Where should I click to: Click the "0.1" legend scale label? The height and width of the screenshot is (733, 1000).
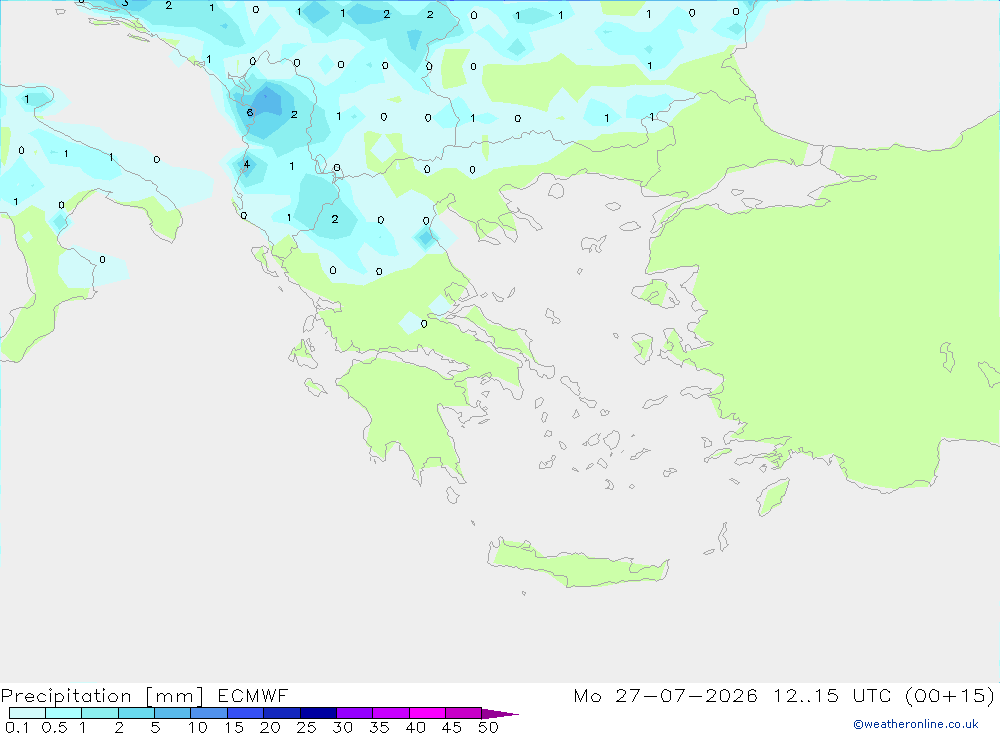click(x=17, y=727)
